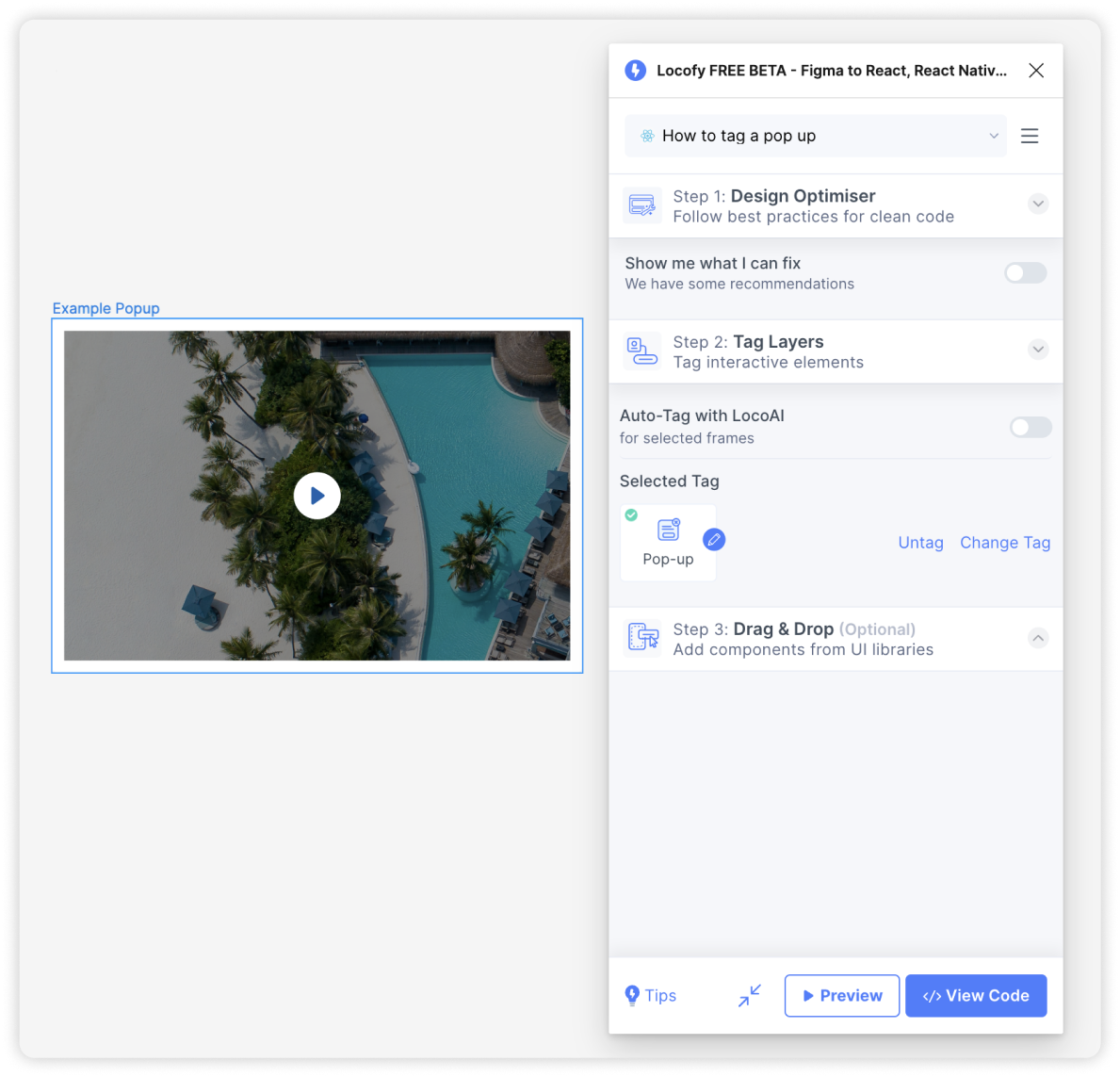
Task: Click the View Code button
Action: point(976,996)
